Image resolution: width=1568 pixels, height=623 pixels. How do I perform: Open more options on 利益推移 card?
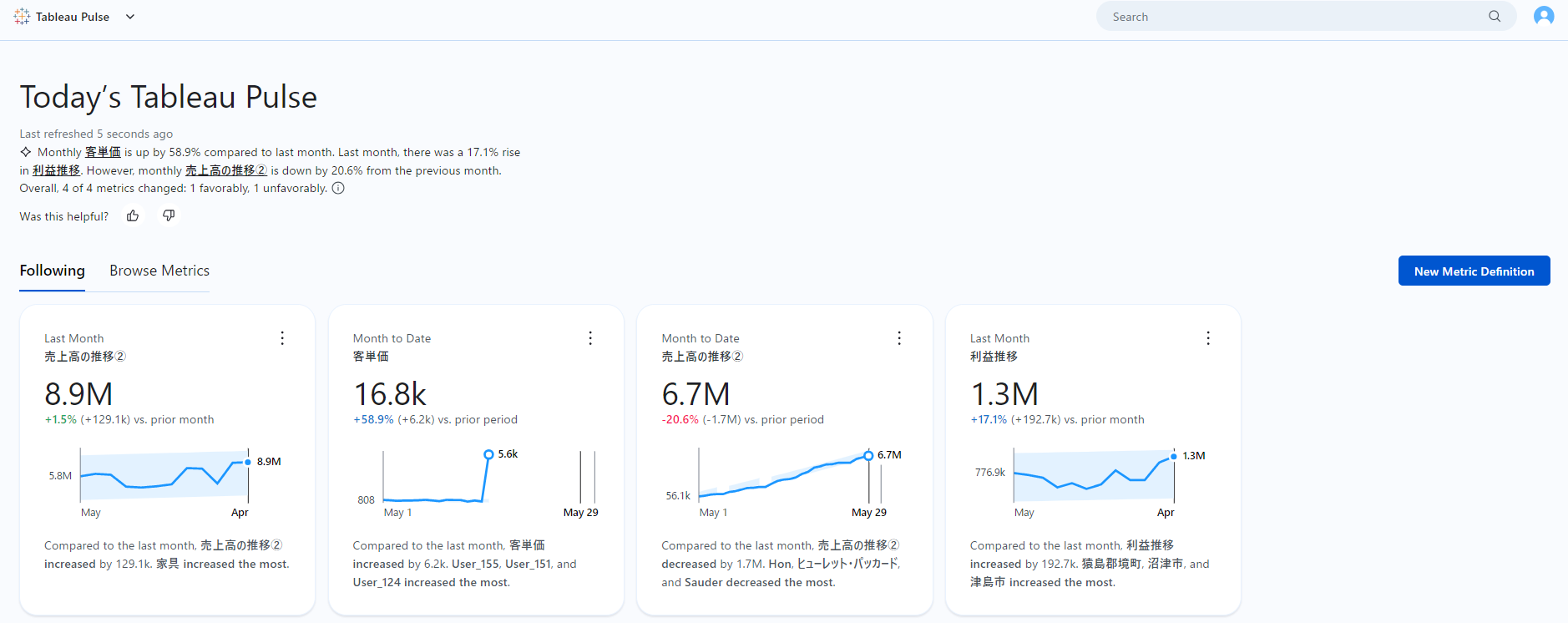(1208, 338)
